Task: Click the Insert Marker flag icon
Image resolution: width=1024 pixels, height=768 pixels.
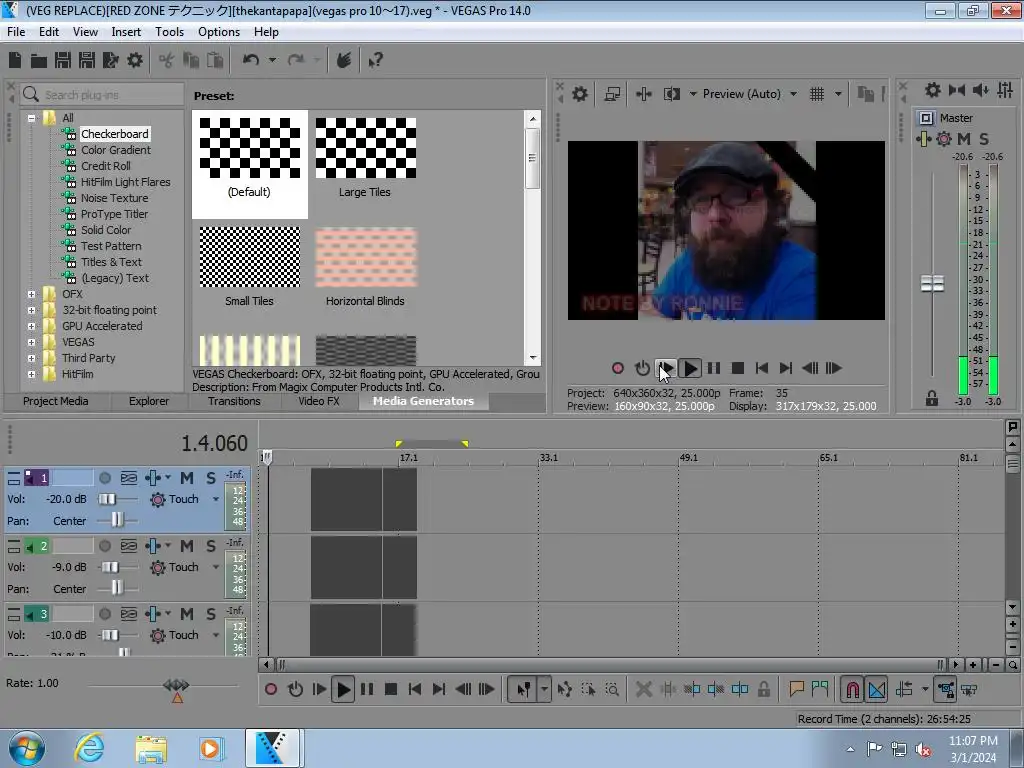Action: coord(796,689)
